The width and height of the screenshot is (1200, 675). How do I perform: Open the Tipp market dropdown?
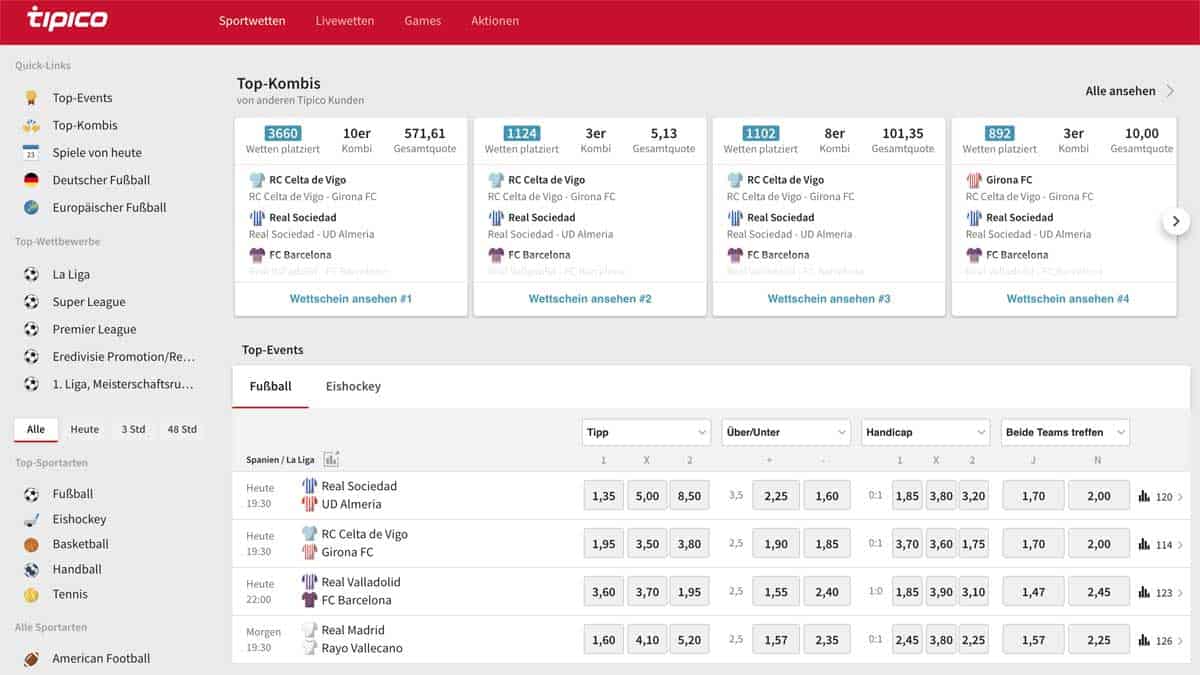click(646, 432)
